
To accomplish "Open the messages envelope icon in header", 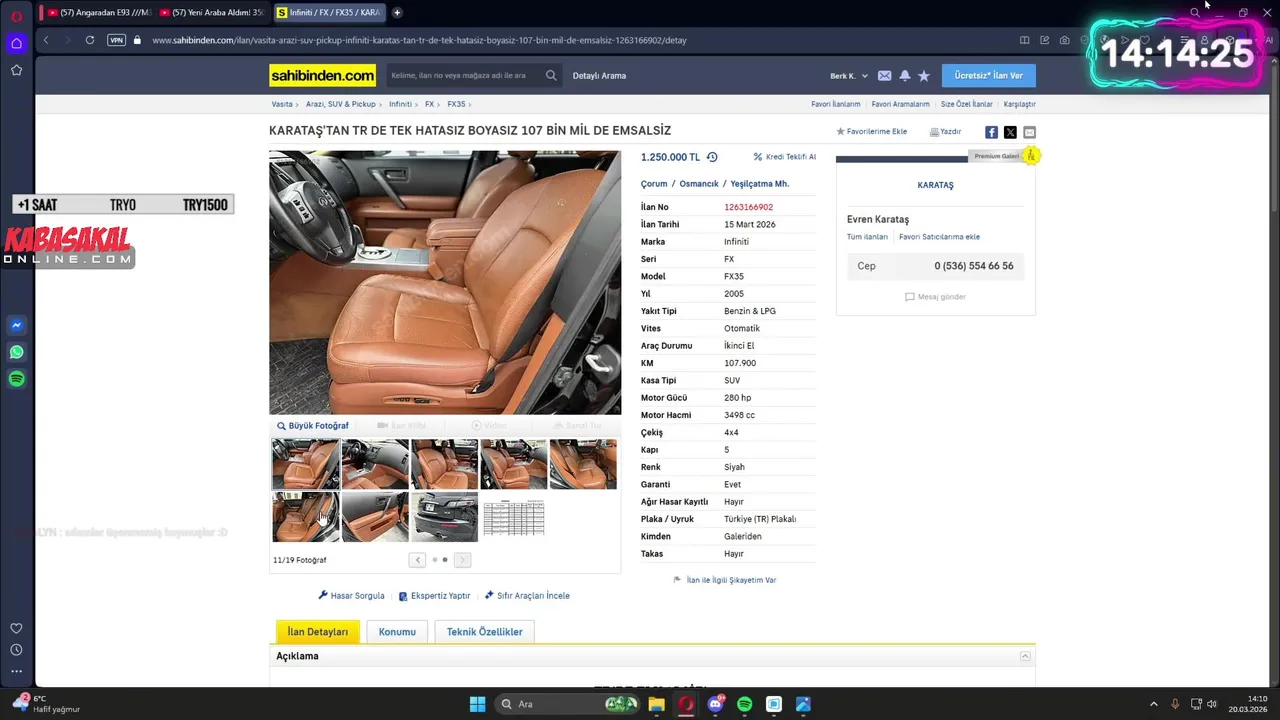I will click(884, 76).
